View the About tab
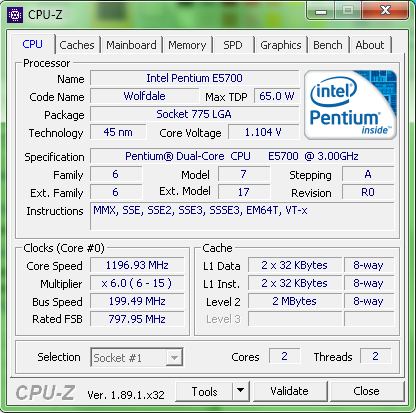Viewport: 416px width, 413px height. click(370, 45)
